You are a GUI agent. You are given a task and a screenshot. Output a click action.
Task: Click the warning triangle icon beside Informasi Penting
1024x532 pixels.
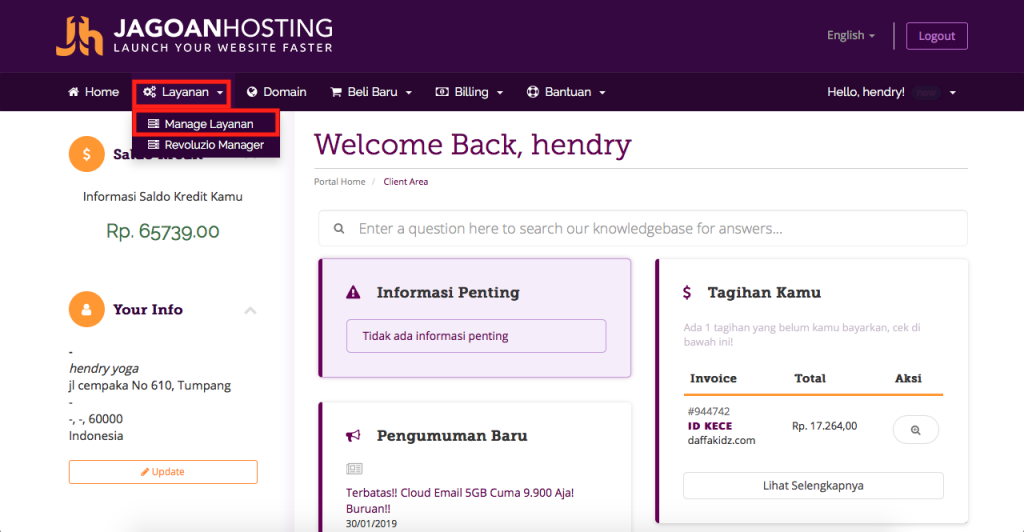point(353,292)
